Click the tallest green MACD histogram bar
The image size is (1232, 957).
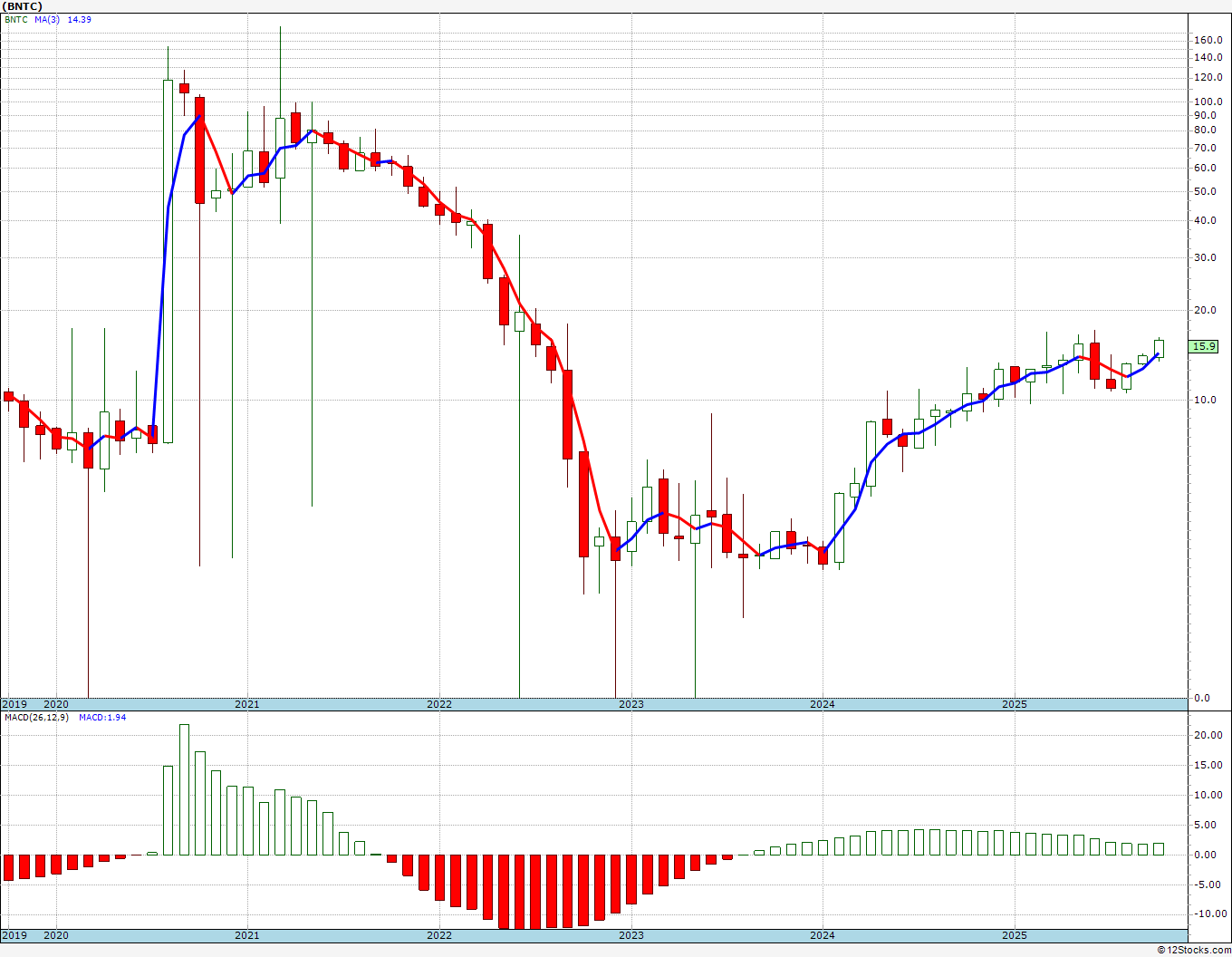[184, 789]
